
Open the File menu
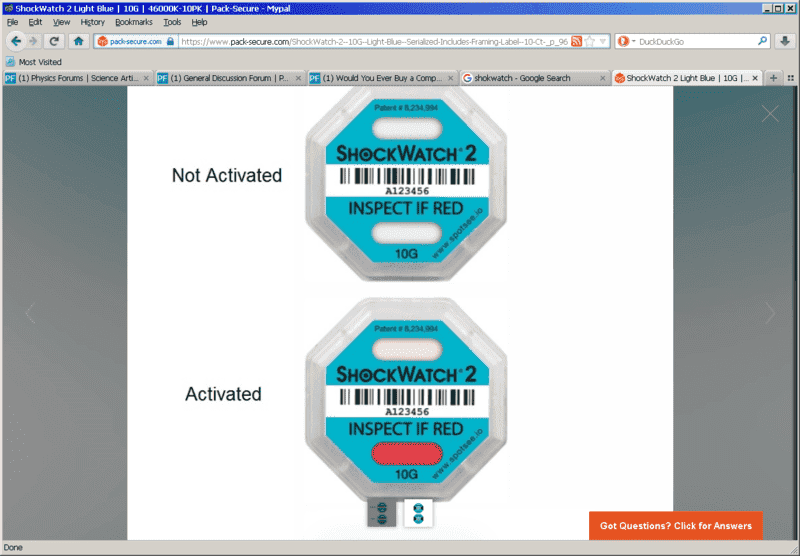click(12, 22)
